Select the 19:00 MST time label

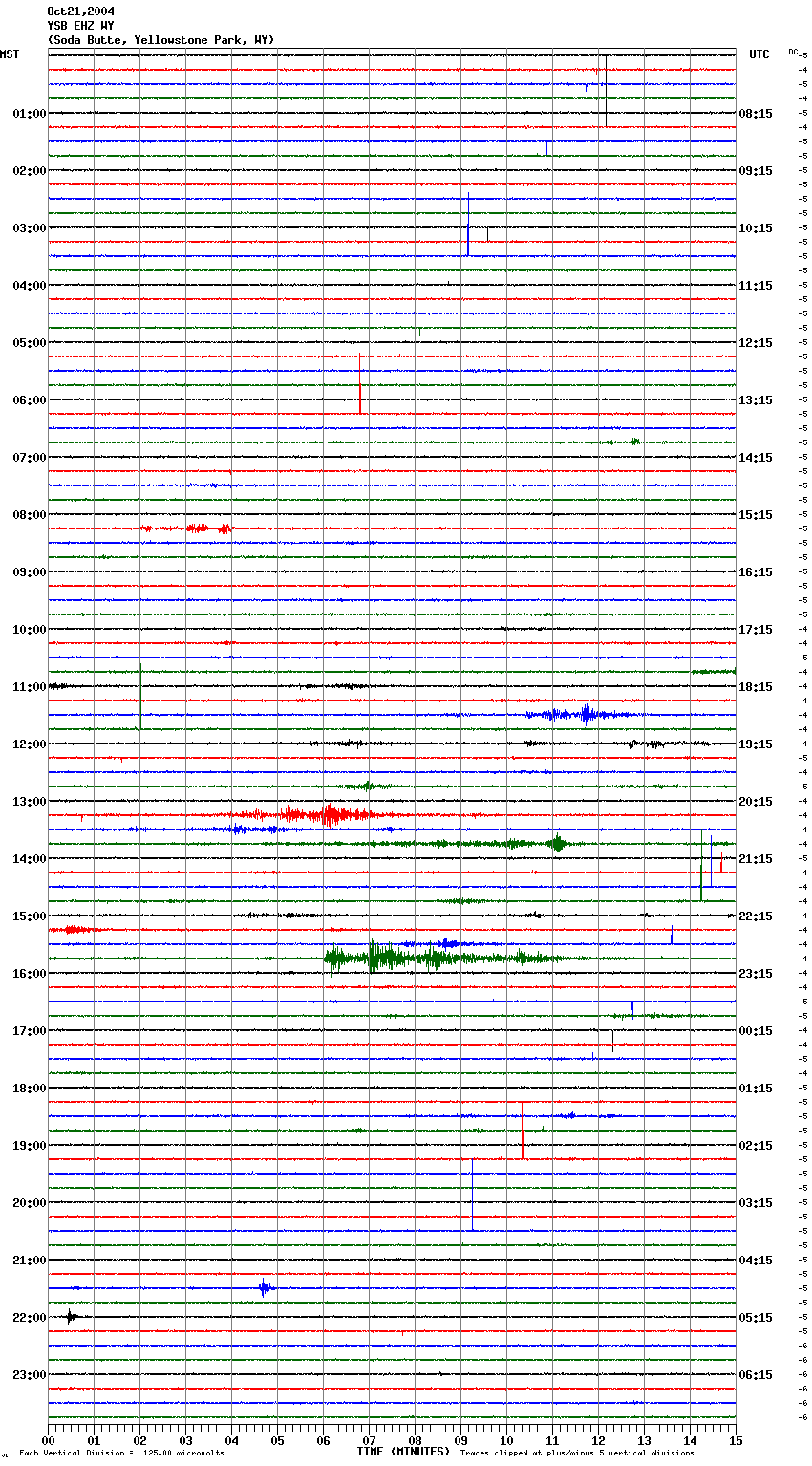pos(30,1146)
